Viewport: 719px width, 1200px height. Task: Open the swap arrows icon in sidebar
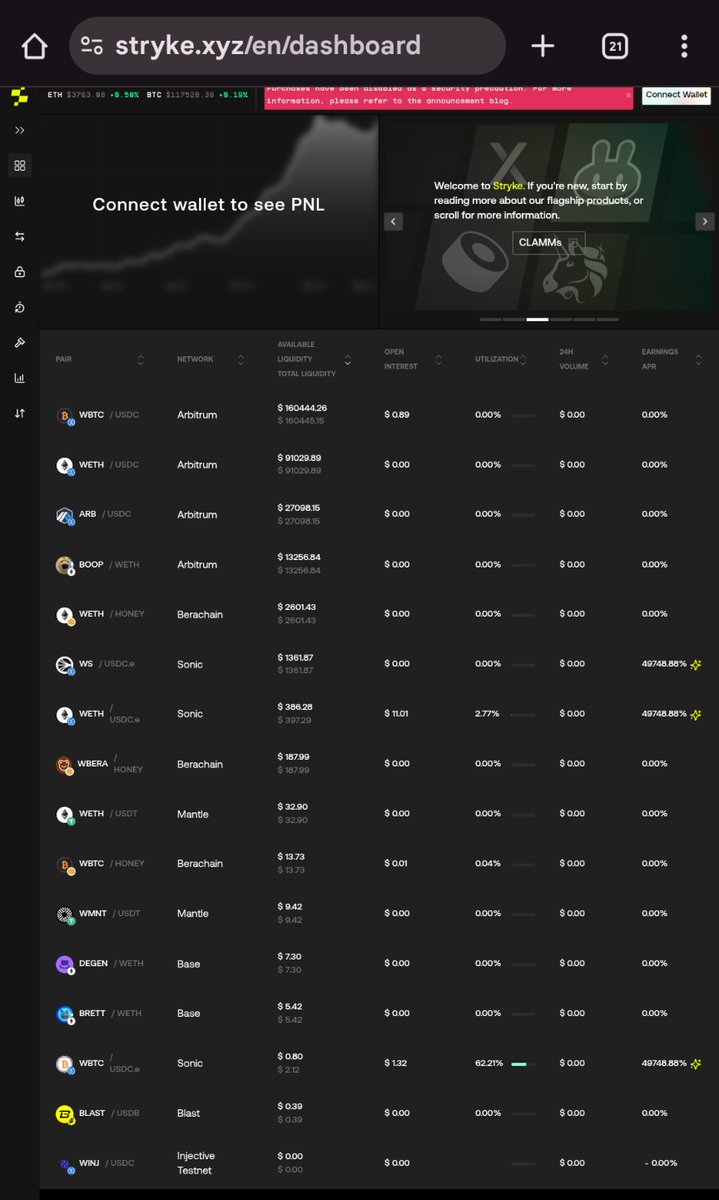pyautogui.click(x=19, y=236)
